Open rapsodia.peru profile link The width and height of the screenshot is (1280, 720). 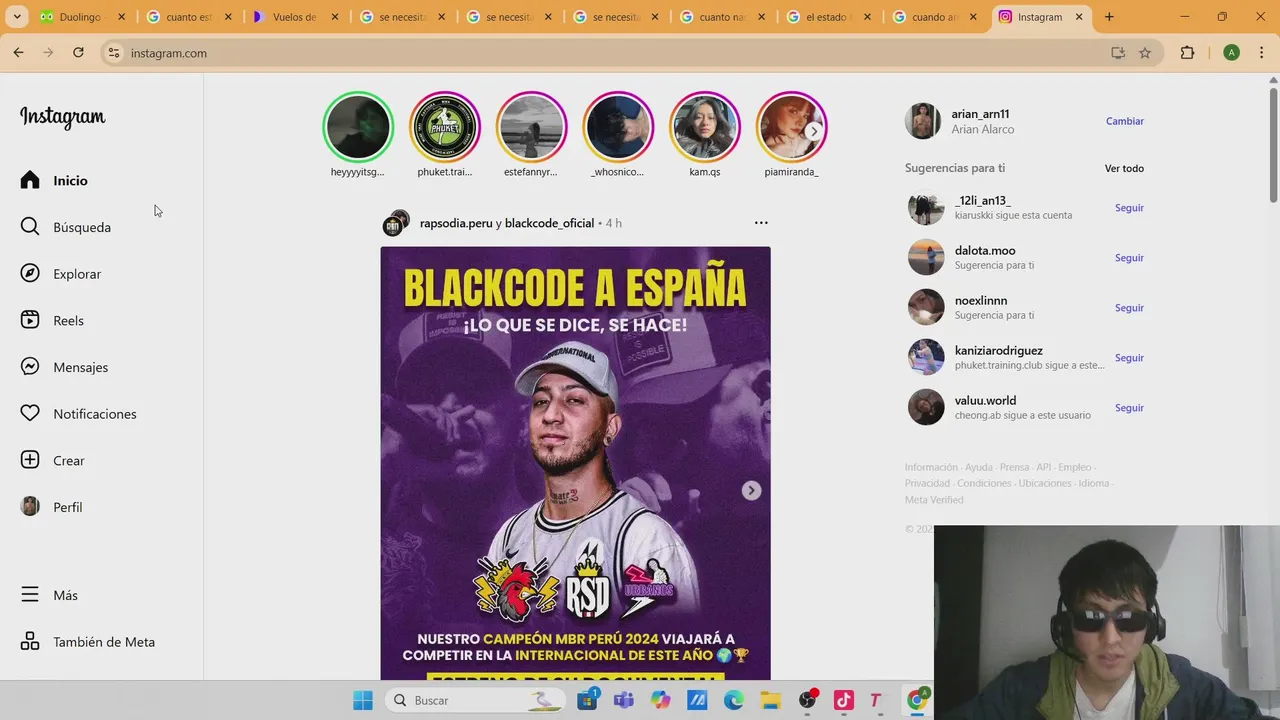pos(456,223)
